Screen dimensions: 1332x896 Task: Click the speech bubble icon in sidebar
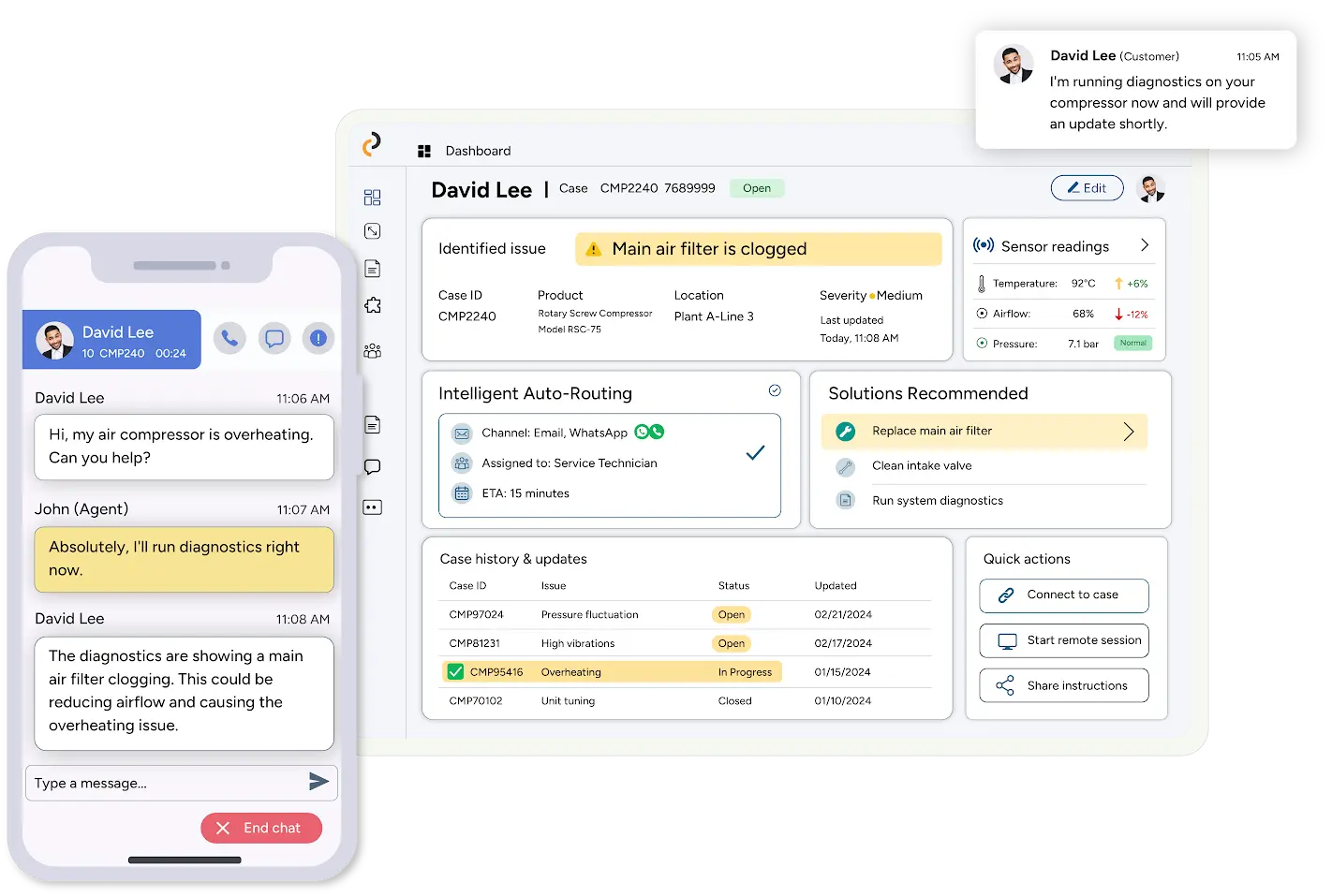point(373,466)
